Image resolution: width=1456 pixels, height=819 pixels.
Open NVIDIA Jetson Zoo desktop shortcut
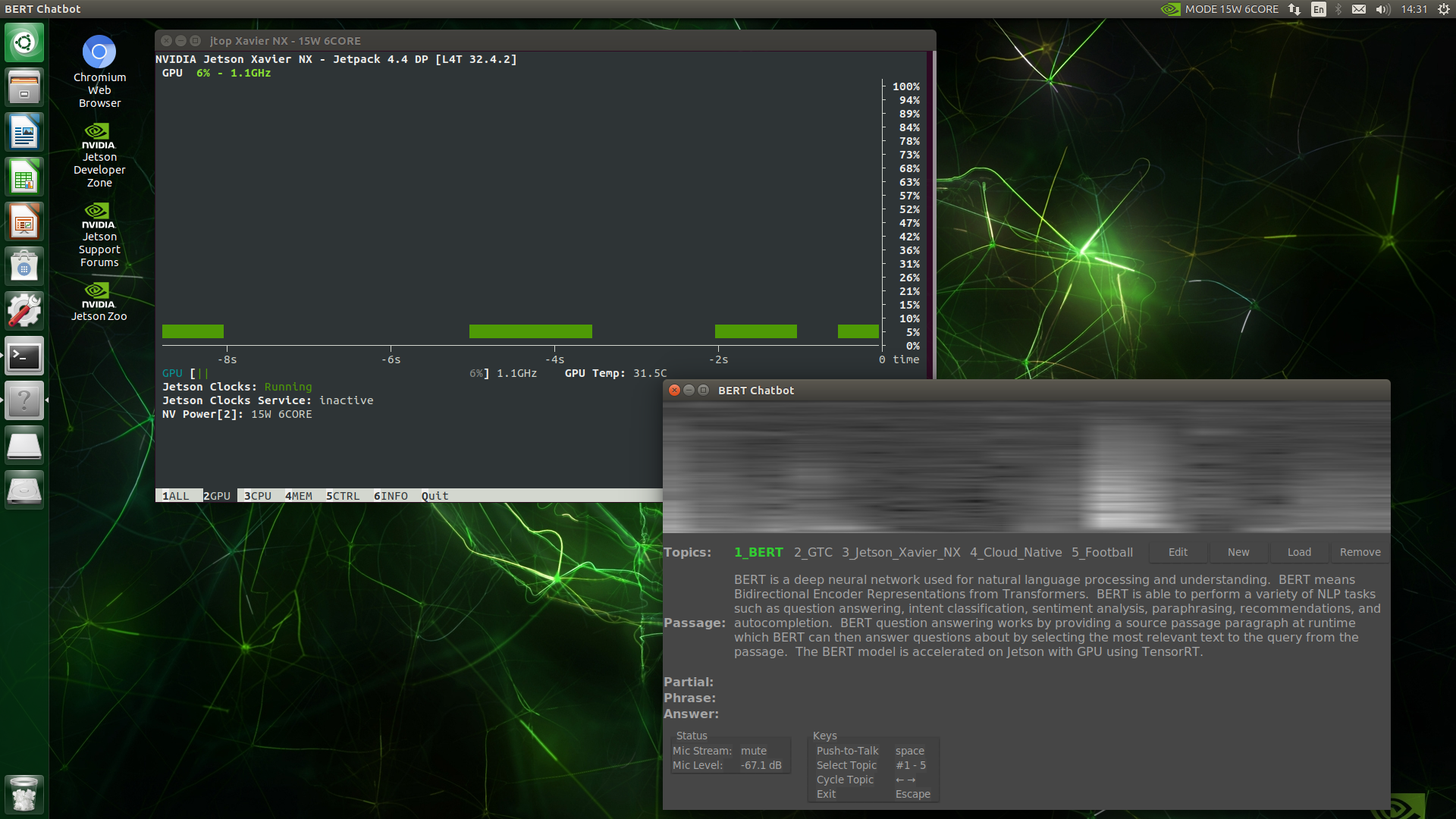click(x=99, y=302)
